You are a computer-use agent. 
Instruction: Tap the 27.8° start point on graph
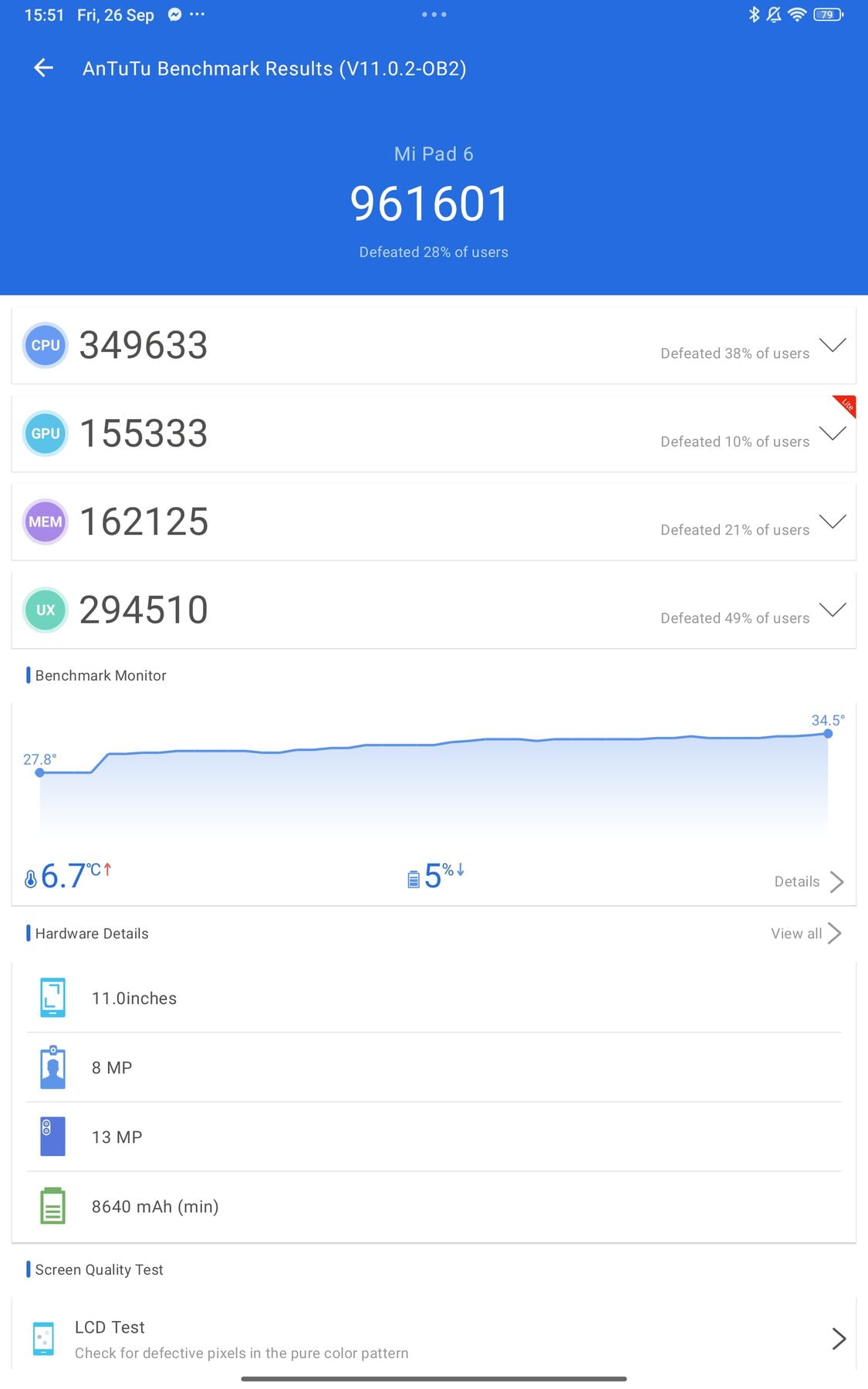point(39,772)
